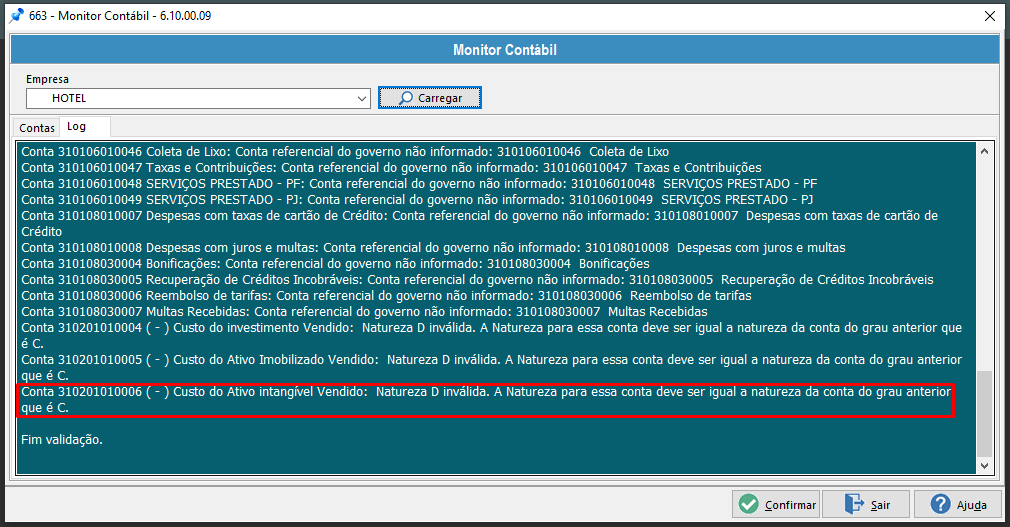The image size is (1010, 527).
Task: Click log line 310201010004 investimento Vendido
Action: [491, 336]
